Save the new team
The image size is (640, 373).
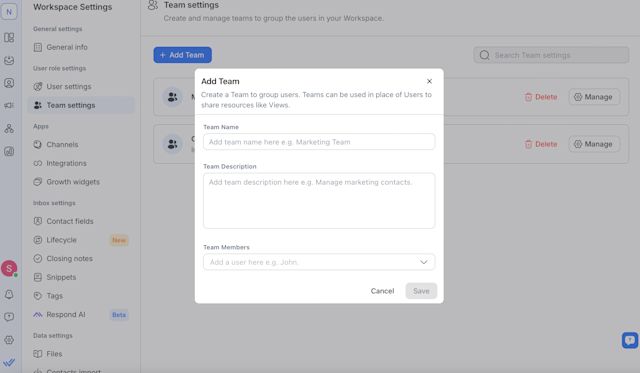point(421,291)
